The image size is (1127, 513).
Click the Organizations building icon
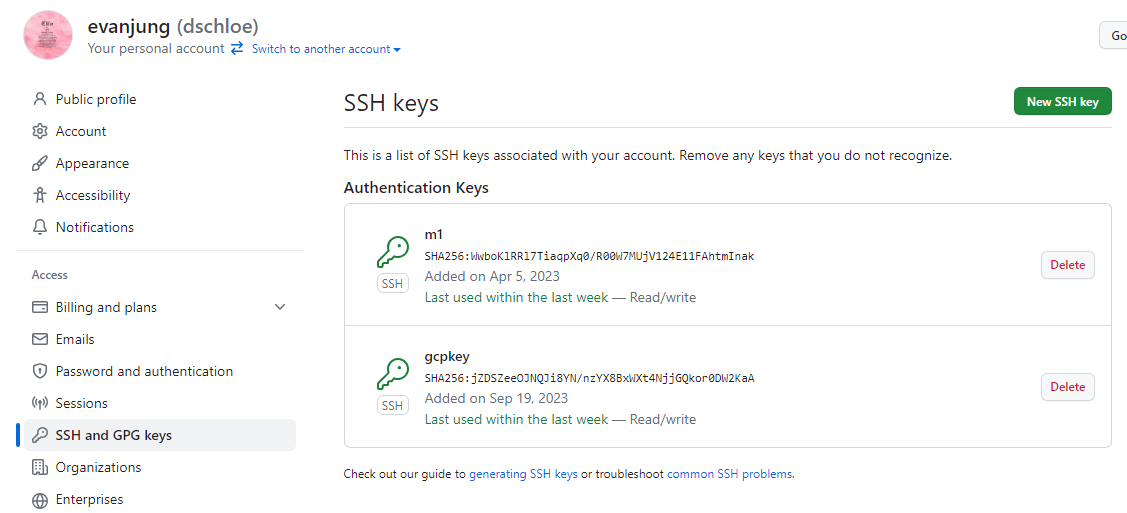(x=40, y=467)
